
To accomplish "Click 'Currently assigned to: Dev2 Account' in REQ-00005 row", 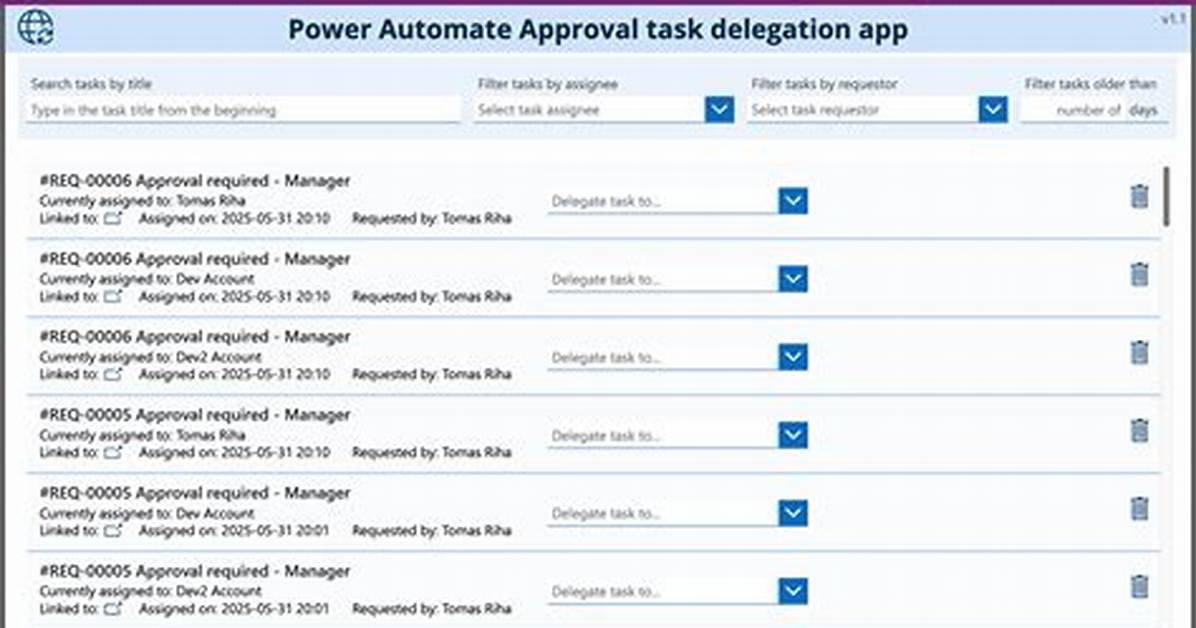I will [x=150, y=591].
